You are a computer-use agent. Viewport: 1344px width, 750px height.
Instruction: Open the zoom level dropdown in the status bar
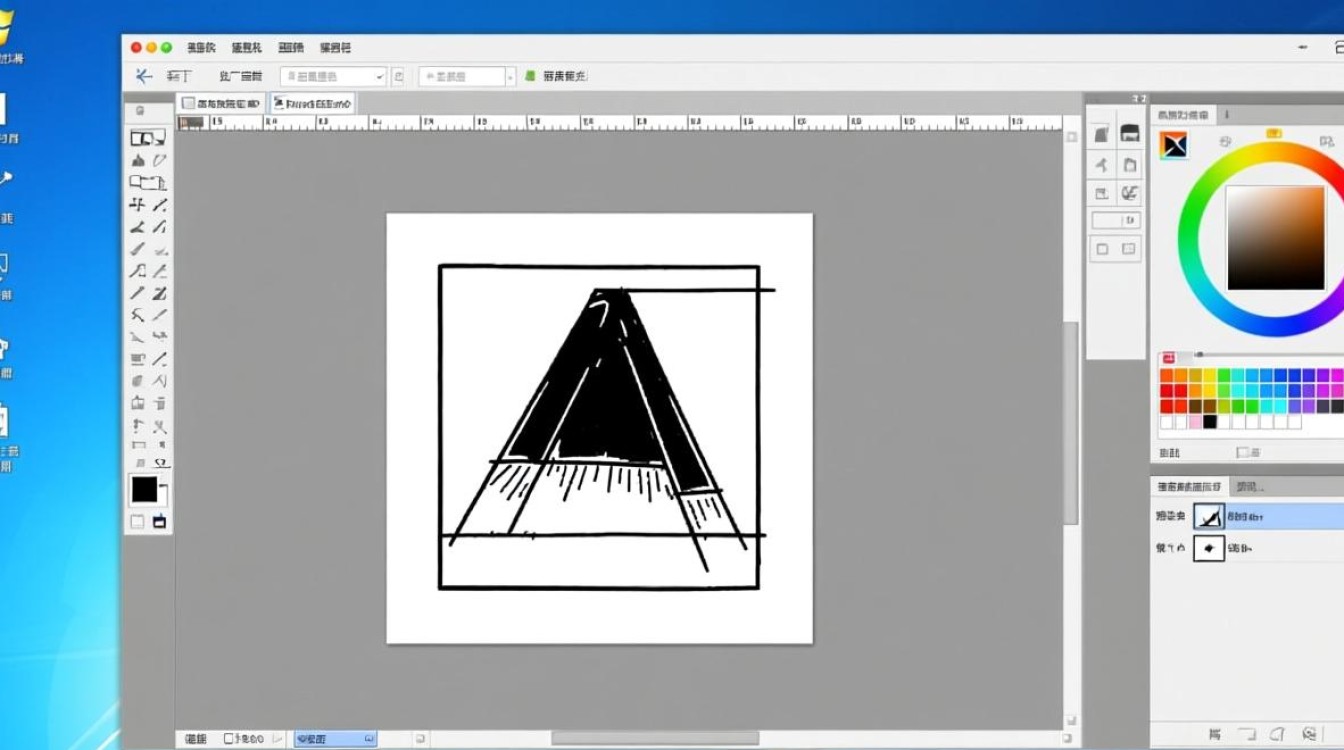335,738
